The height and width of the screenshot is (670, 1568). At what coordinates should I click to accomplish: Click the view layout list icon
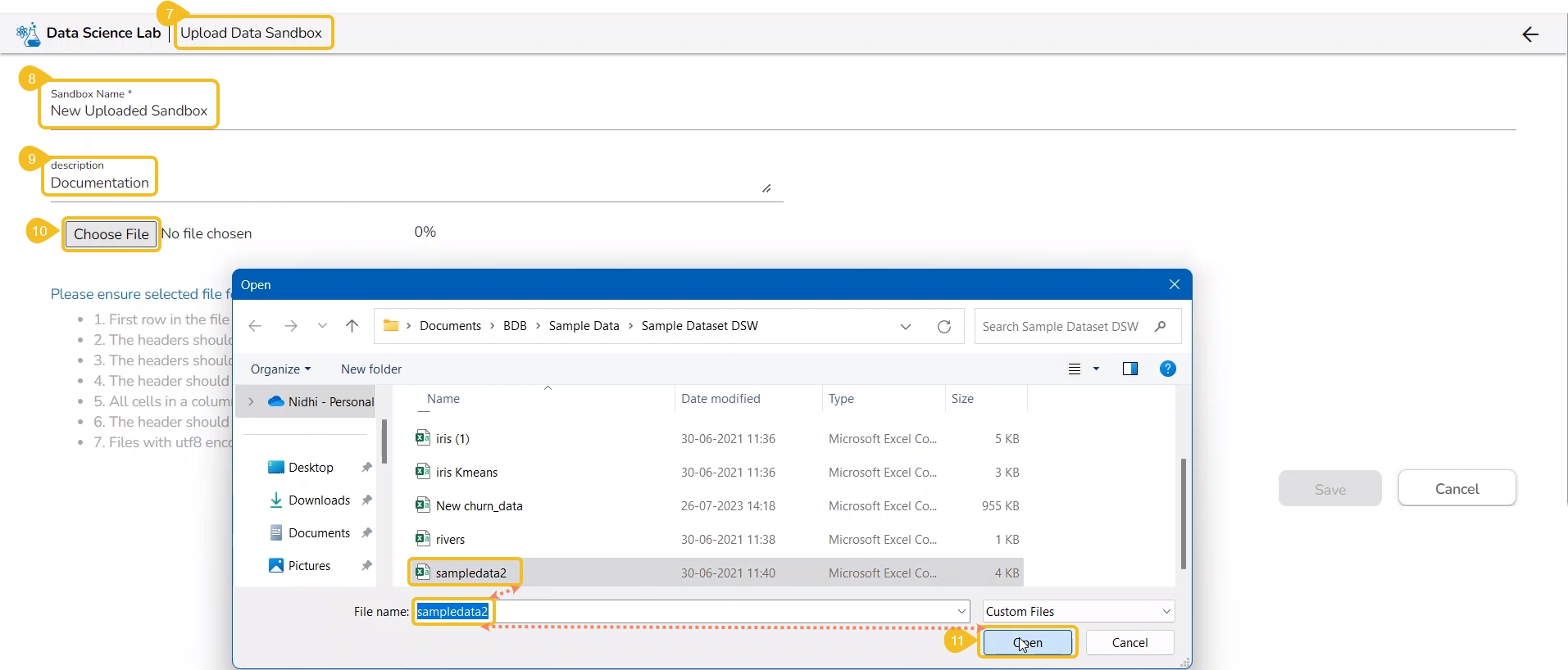(1075, 369)
